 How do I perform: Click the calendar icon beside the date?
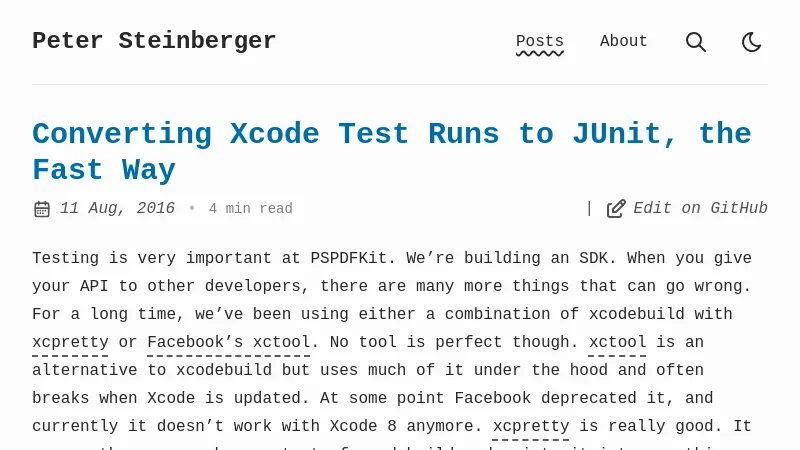(x=41, y=209)
